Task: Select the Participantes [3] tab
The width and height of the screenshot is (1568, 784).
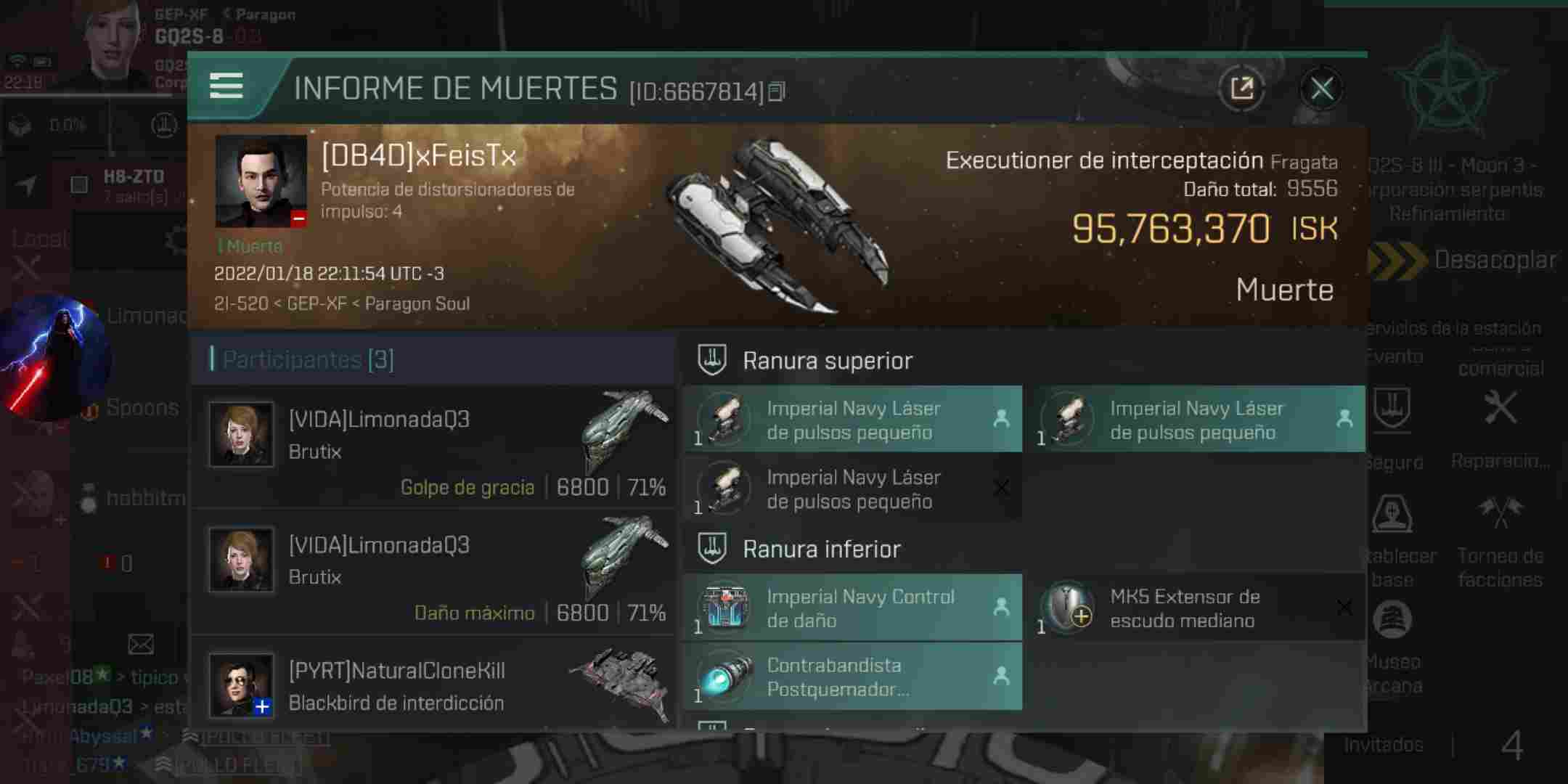Action: pyautogui.click(x=308, y=359)
